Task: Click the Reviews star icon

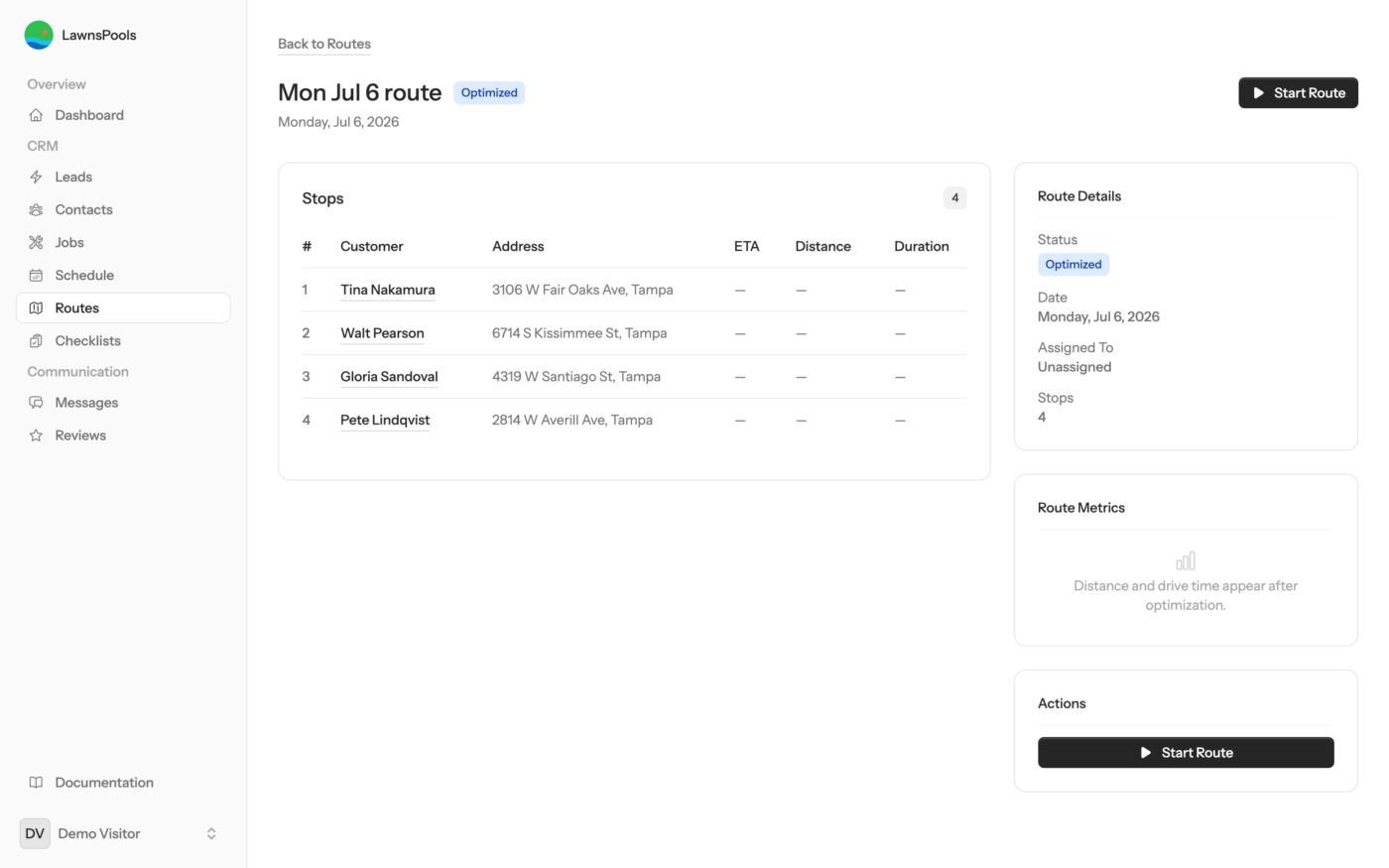Action: [36, 435]
